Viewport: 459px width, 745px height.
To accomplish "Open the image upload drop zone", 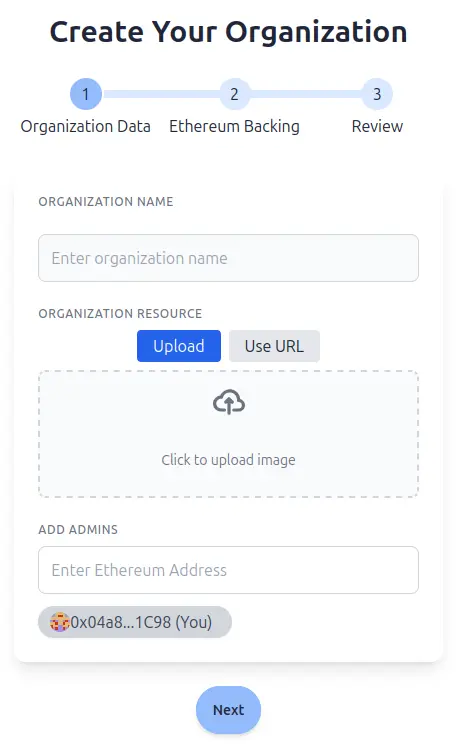I will coord(229,434).
